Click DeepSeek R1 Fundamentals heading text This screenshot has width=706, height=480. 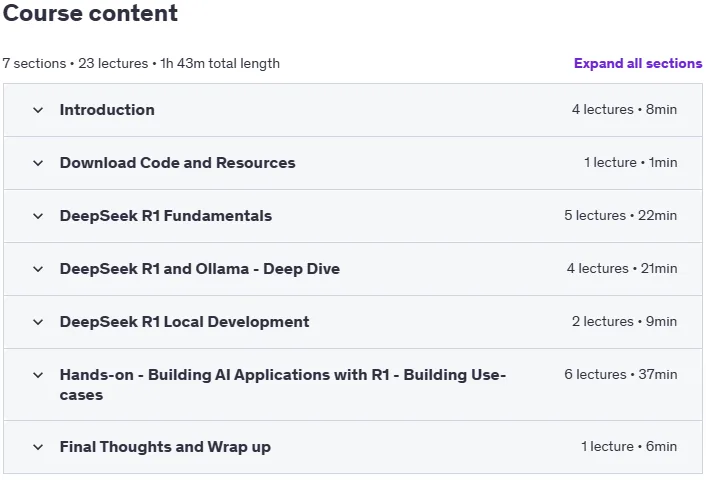coord(166,216)
